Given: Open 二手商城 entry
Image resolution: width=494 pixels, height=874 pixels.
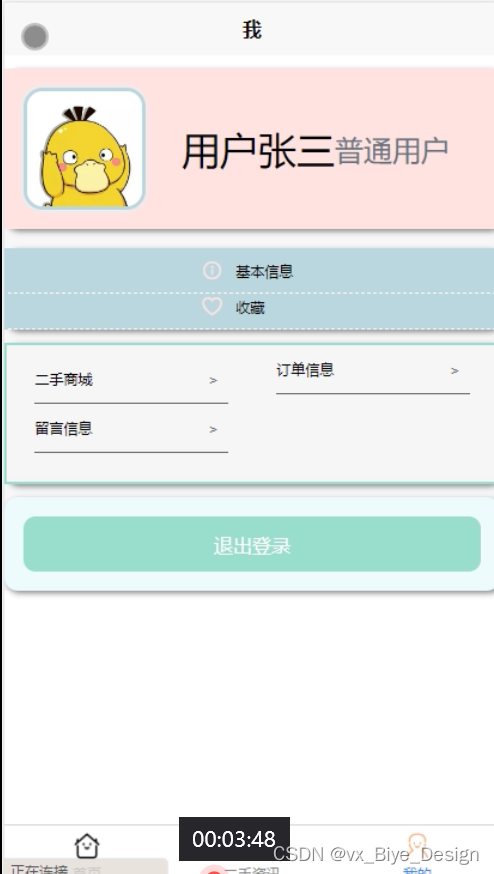Looking at the screenshot, I should click(131, 380).
